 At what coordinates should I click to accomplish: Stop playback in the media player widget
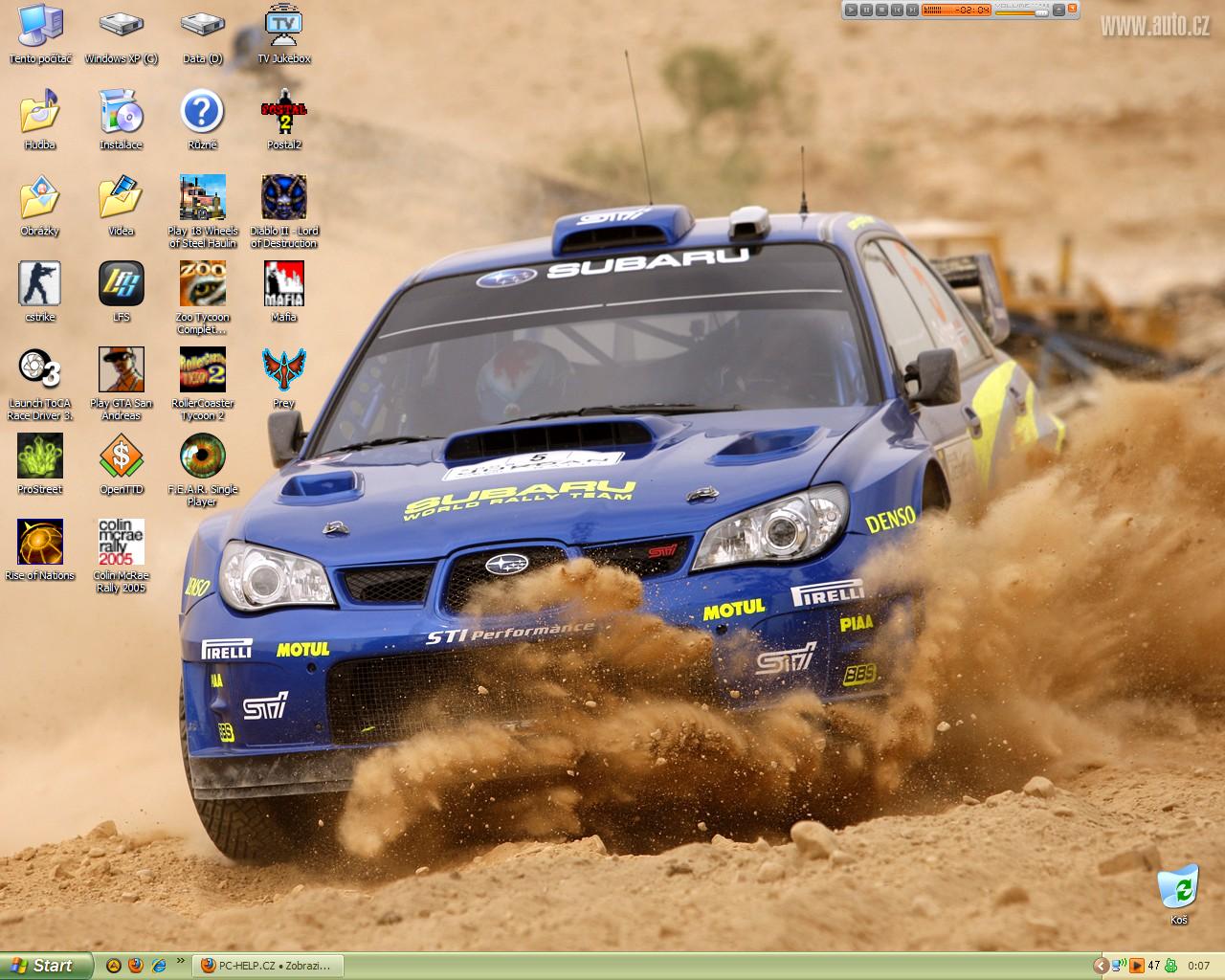pyautogui.click(x=881, y=10)
